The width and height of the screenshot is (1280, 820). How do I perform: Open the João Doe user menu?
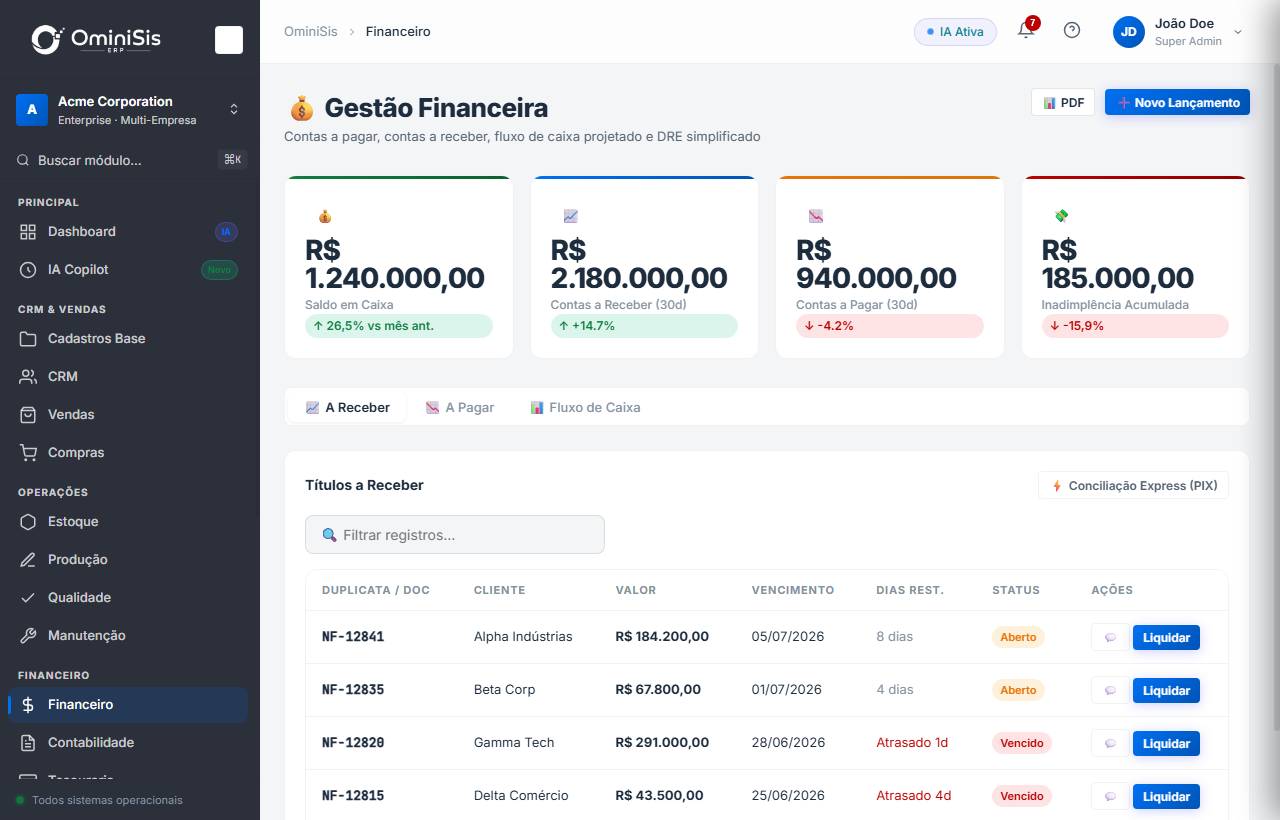(x=1178, y=32)
